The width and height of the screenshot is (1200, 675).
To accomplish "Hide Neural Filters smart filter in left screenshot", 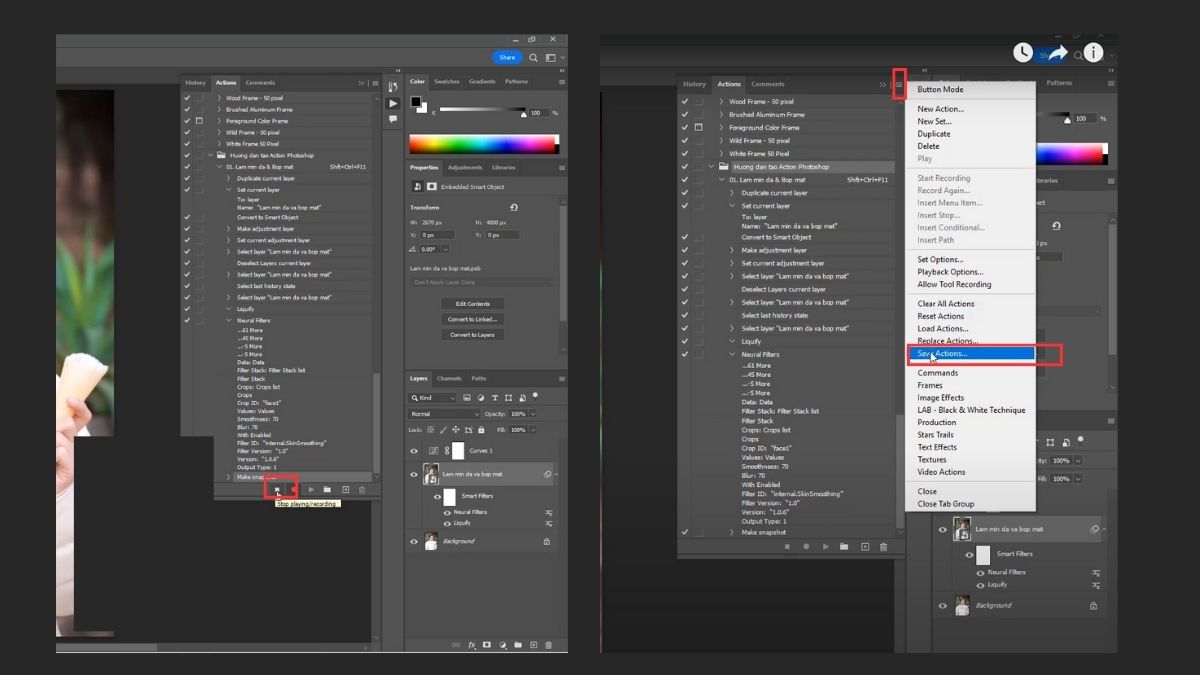I will coord(447,512).
